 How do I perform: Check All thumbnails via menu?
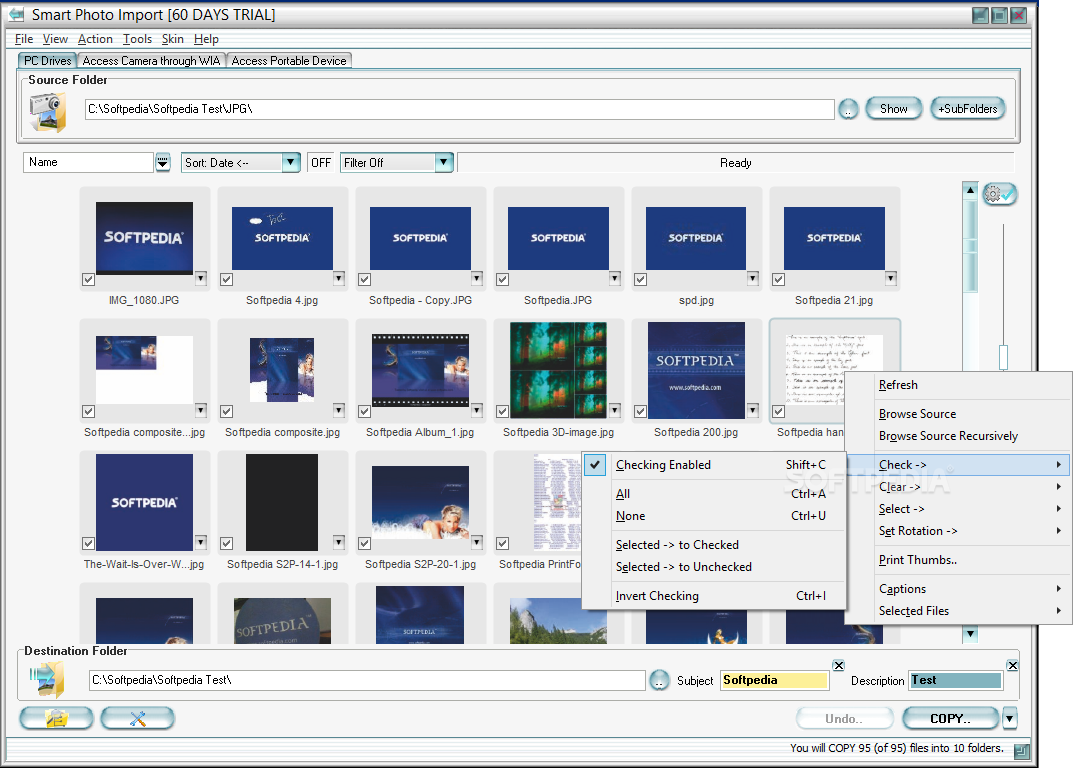(x=714, y=494)
